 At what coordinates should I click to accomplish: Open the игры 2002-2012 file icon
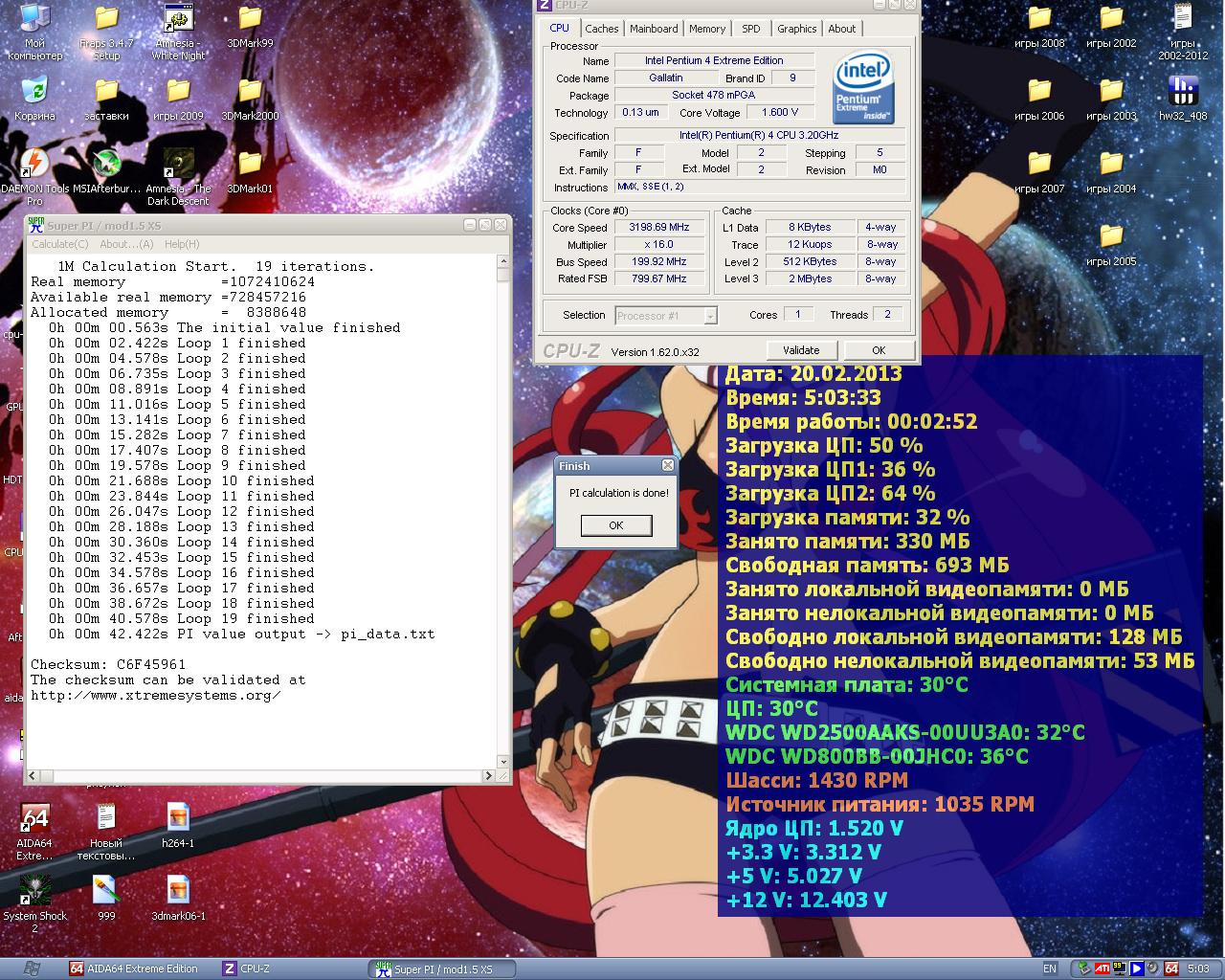click(1183, 32)
